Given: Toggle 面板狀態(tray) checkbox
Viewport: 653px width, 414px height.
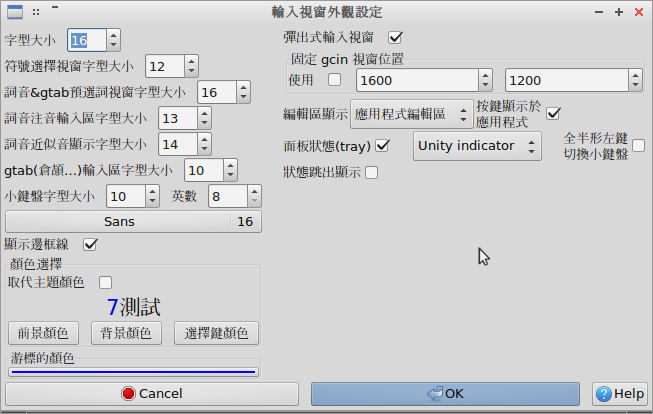Looking at the screenshot, I should [382, 146].
